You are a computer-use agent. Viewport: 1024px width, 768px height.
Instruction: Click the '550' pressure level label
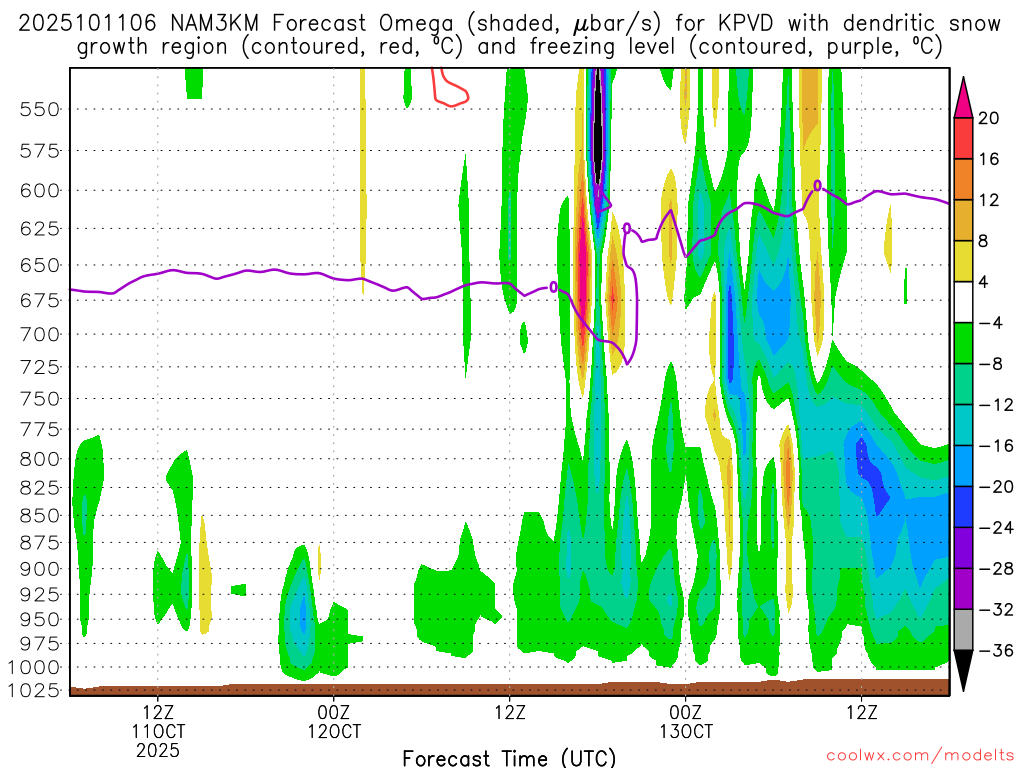40,109
